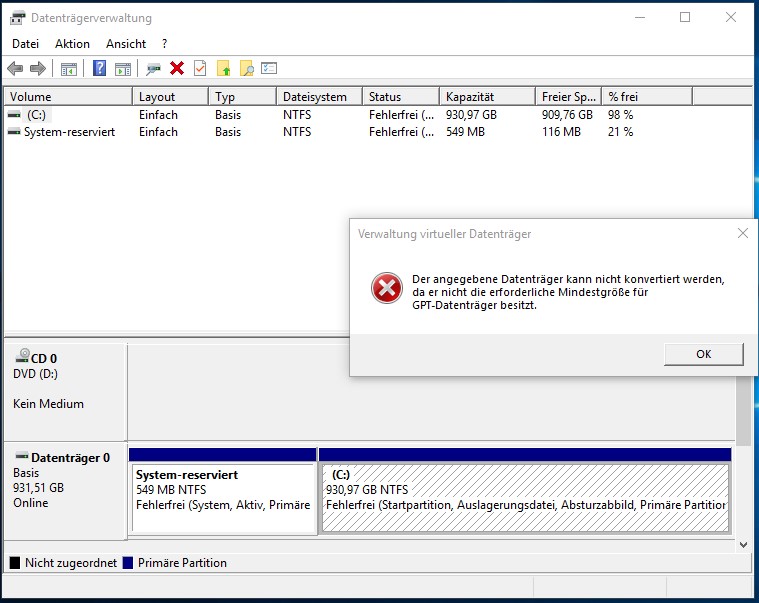Viewport: 759px width, 603px height.
Task: Click the disk pane vertical scrollbar thumb
Action: (x=743, y=411)
